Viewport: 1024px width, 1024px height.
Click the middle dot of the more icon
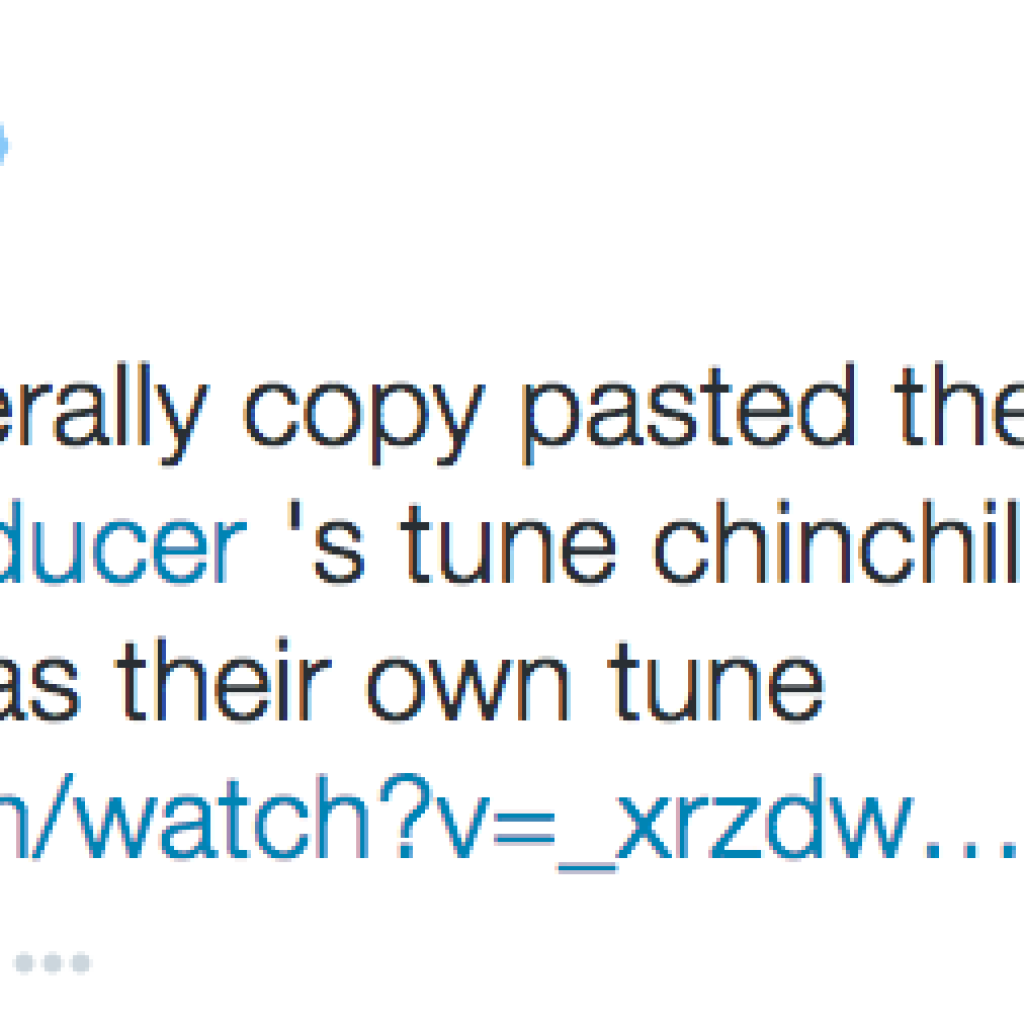52,963
